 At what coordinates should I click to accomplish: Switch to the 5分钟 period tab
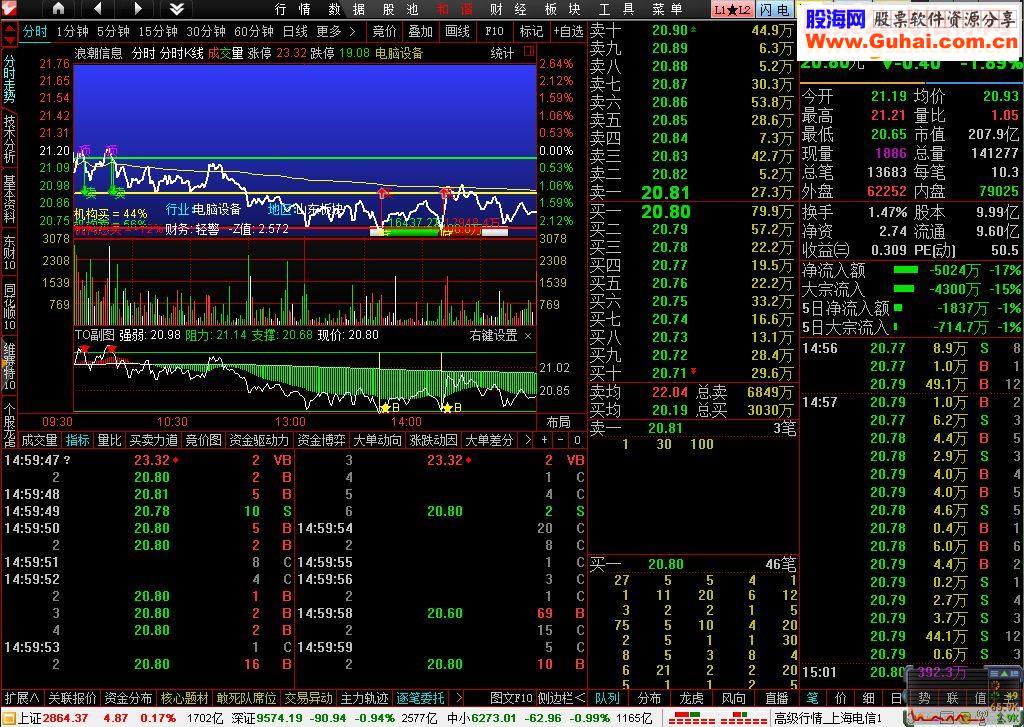tap(113, 31)
